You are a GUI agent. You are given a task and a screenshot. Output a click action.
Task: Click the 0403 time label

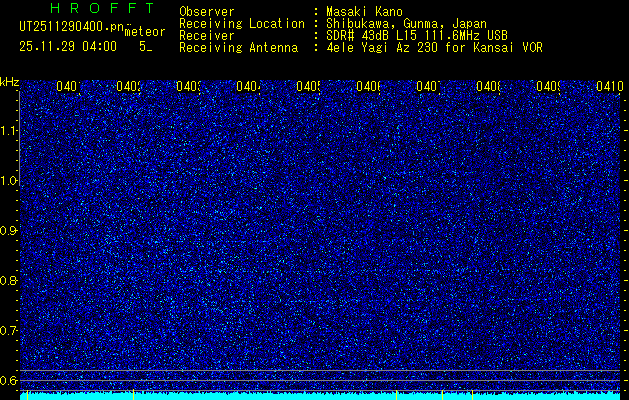(189, 86)
